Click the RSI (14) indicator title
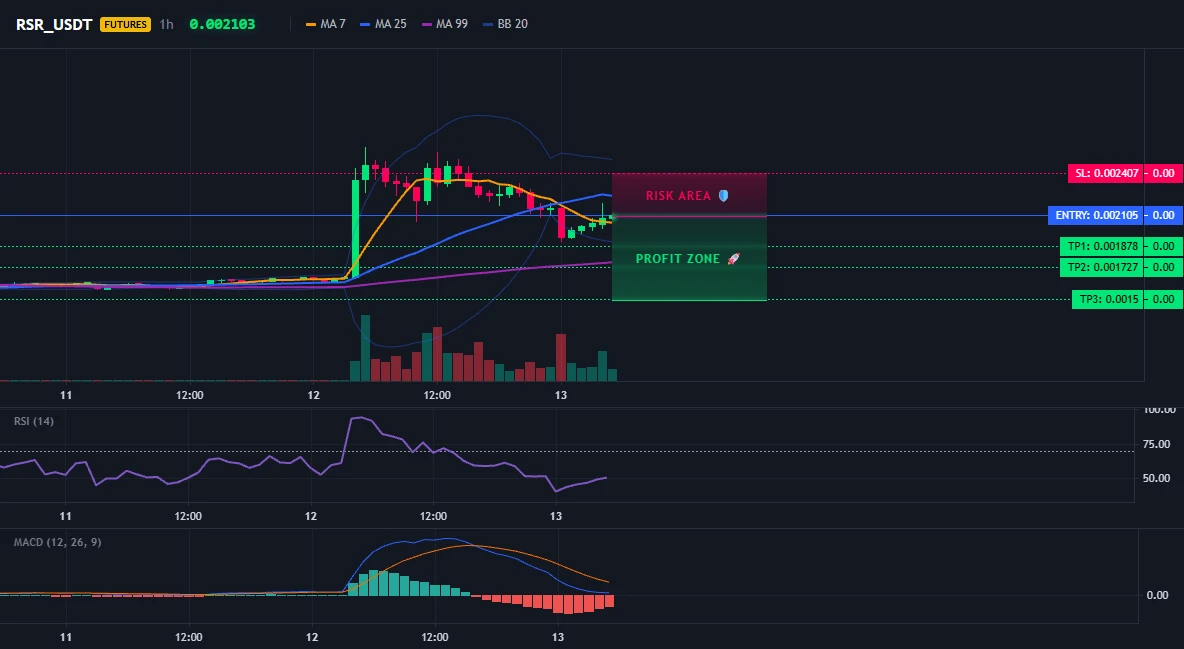 34,421
